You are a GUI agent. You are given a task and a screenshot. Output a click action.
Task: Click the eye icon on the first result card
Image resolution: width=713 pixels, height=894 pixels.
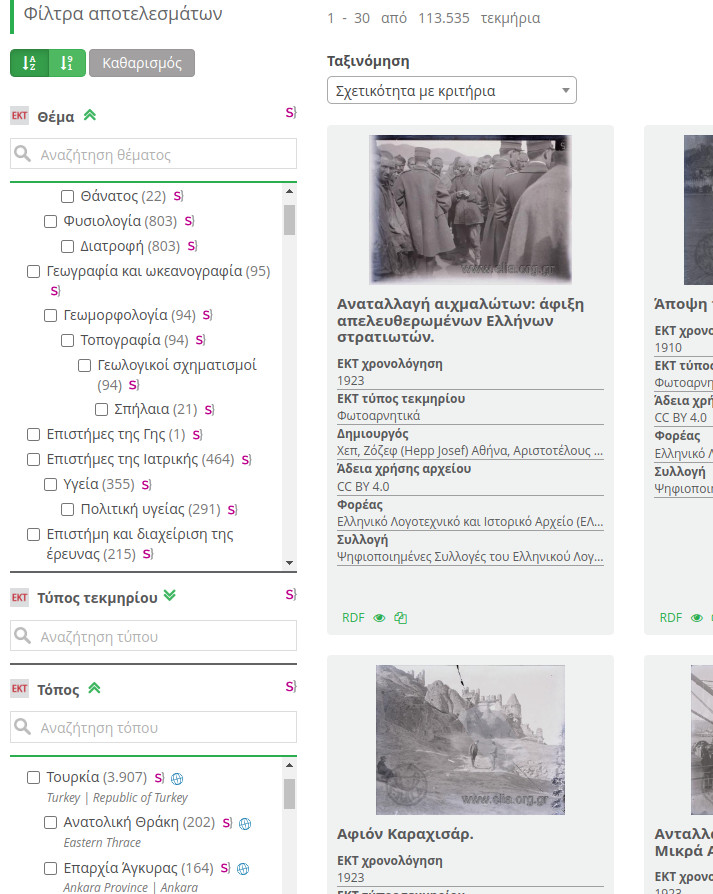tap(379, 618)
